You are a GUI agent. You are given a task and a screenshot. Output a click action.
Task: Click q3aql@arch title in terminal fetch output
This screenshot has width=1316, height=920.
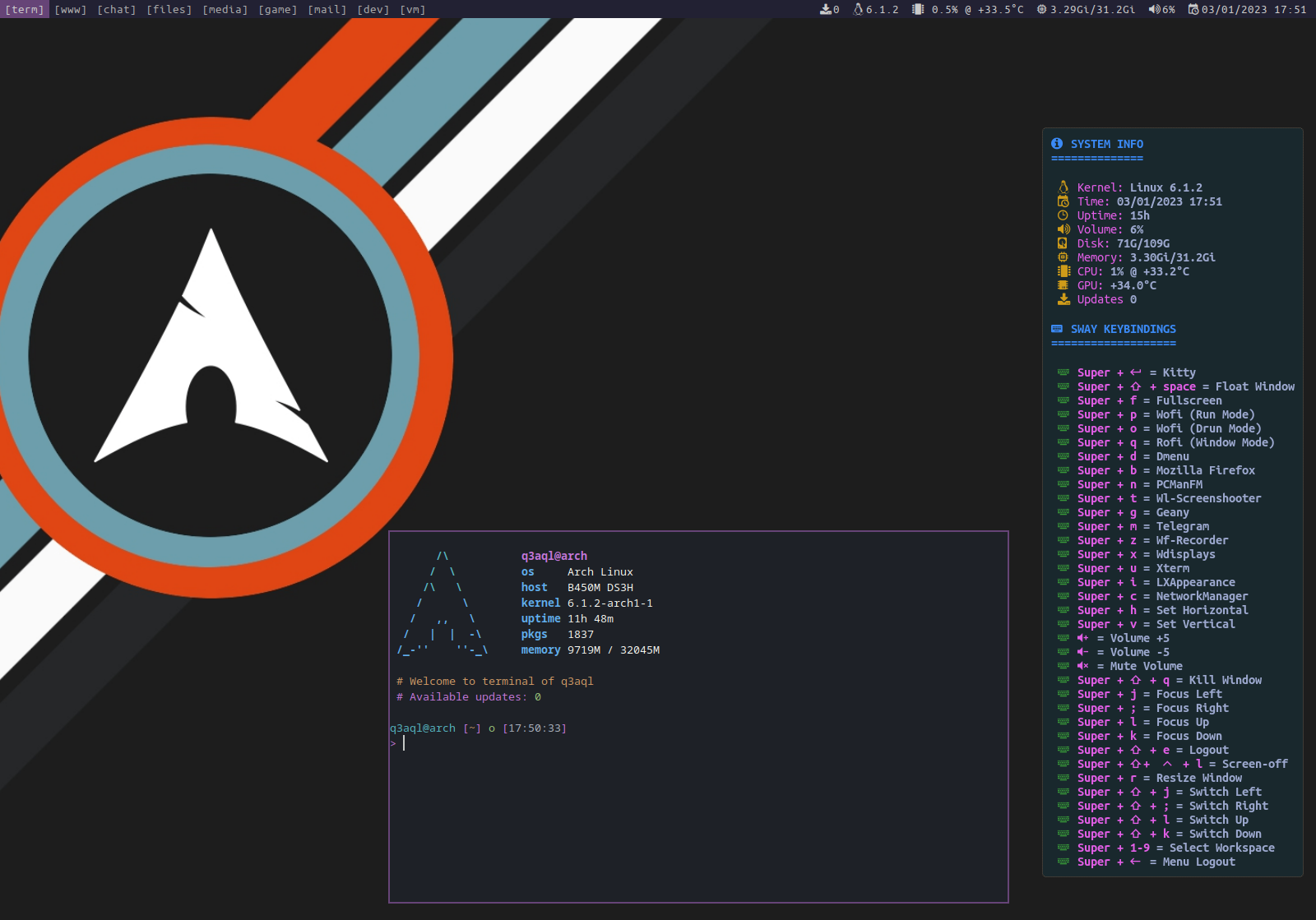click(x=554, y=556)
